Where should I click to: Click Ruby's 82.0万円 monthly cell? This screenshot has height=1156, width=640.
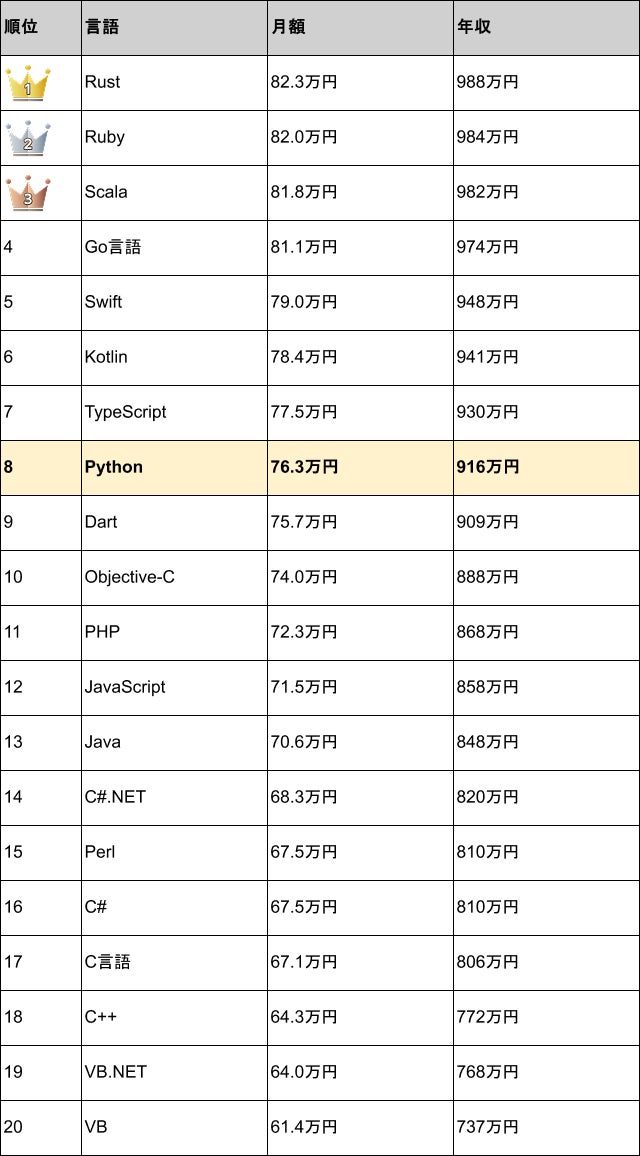(360, 138)
